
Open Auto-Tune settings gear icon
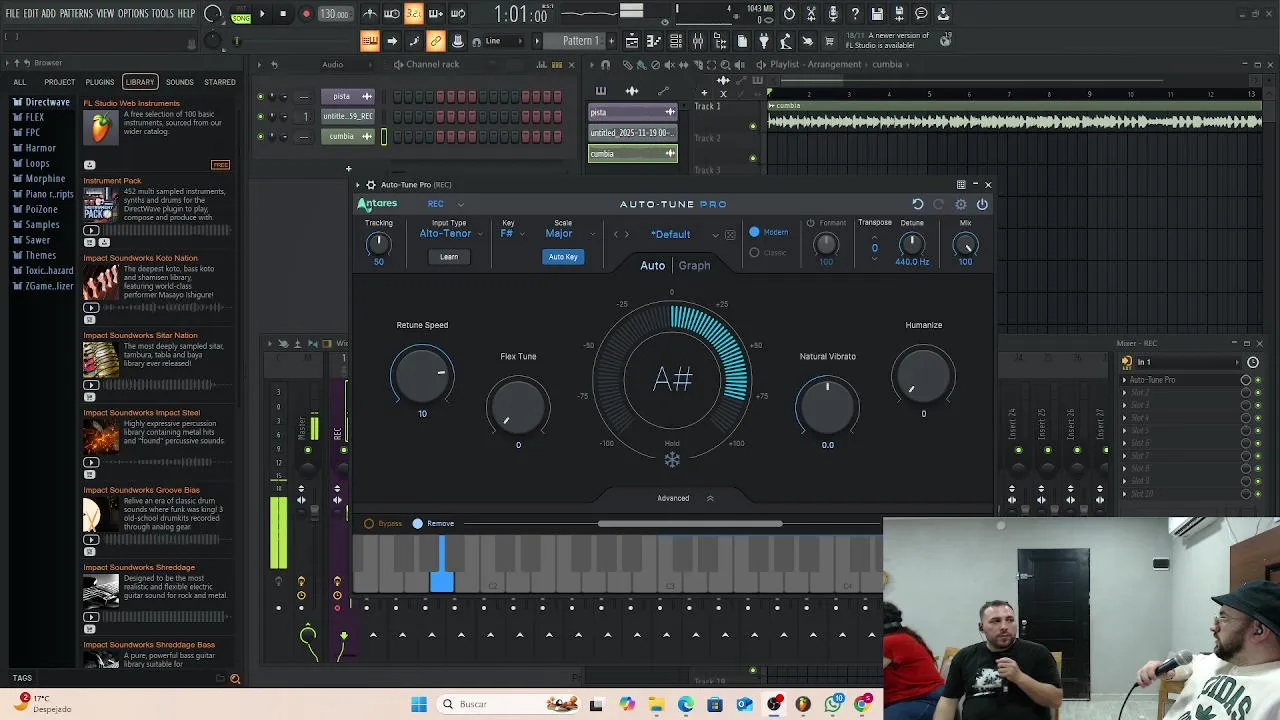(961, 204)
